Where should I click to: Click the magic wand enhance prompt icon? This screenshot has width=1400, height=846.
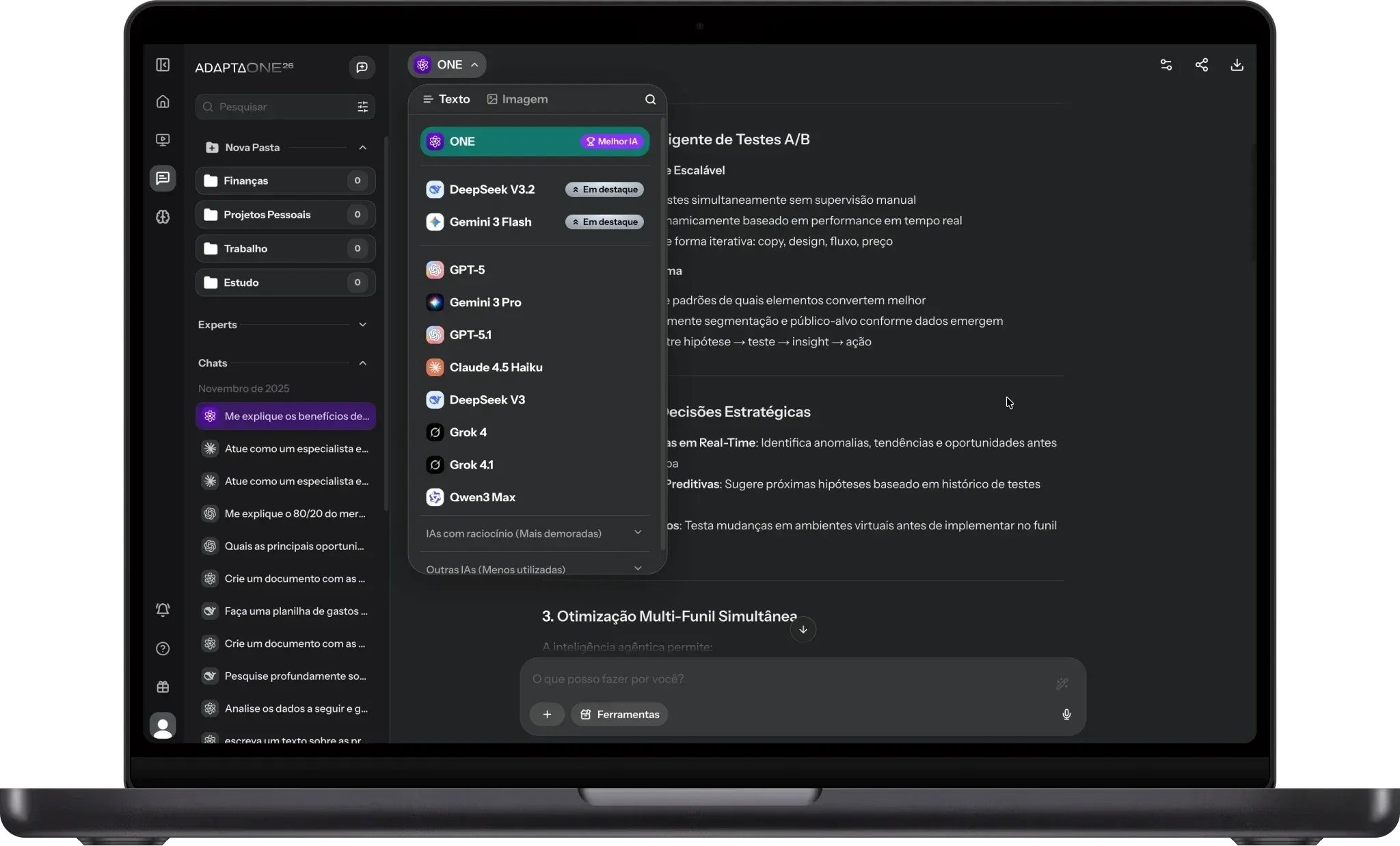(x=1062, y=683)
